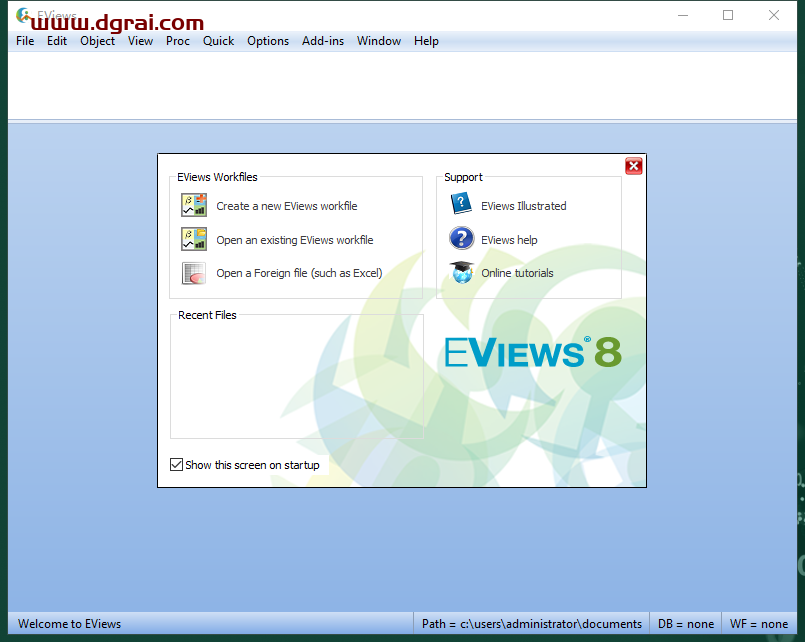This screenshot has width=805, height=642.
Task: Click Open an existing EViews workfile link
Action: tap(295, 240)
